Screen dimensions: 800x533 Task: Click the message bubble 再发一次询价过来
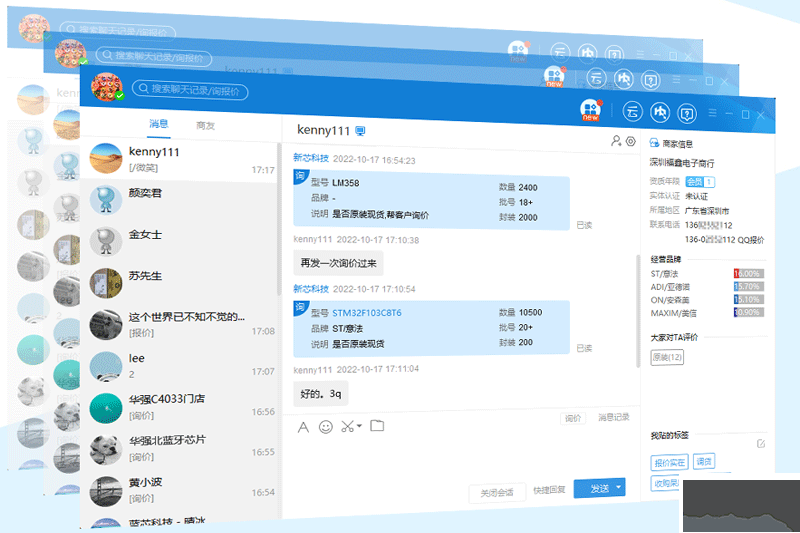338,263
